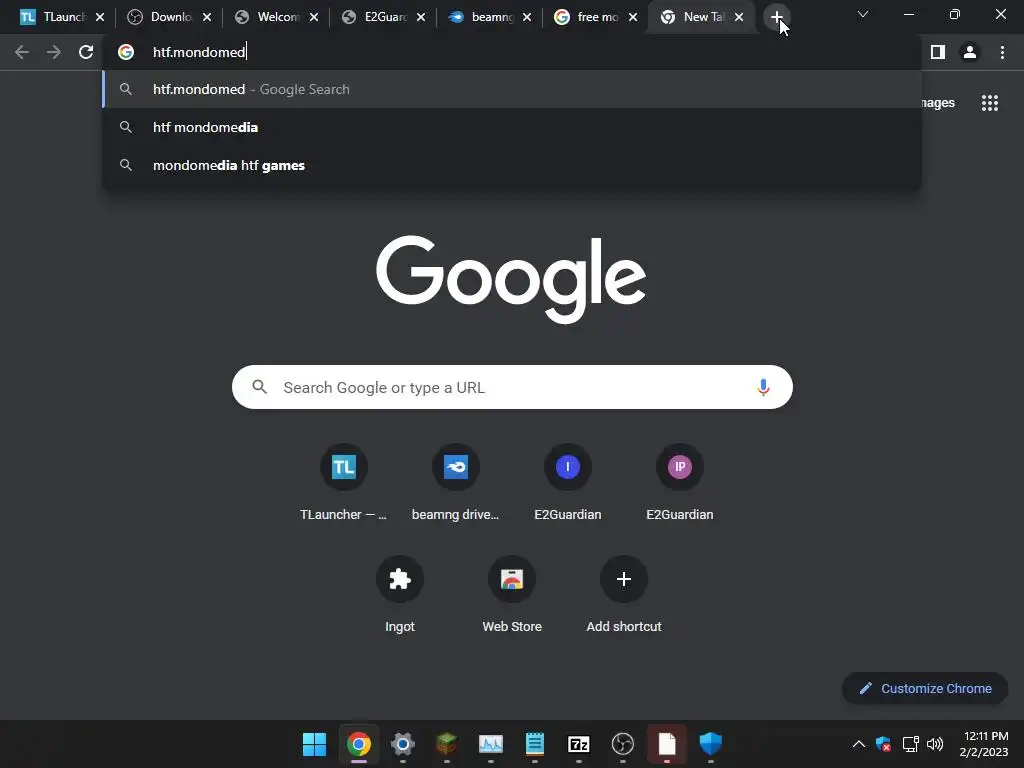1024x768 pixels.
Task: Switch to the TLauncher tab
Action: point(56,17)
